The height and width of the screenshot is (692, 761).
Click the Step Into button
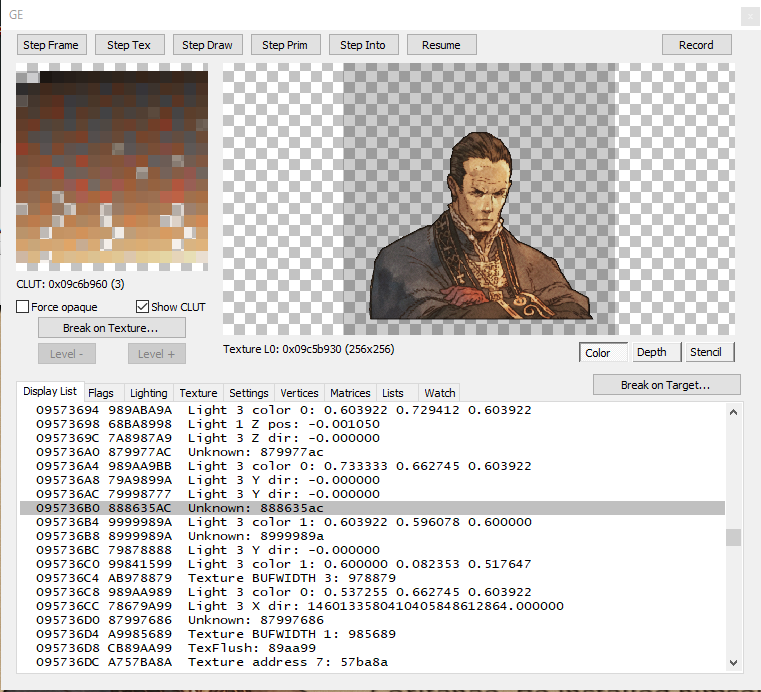click(x=364, y=45)
